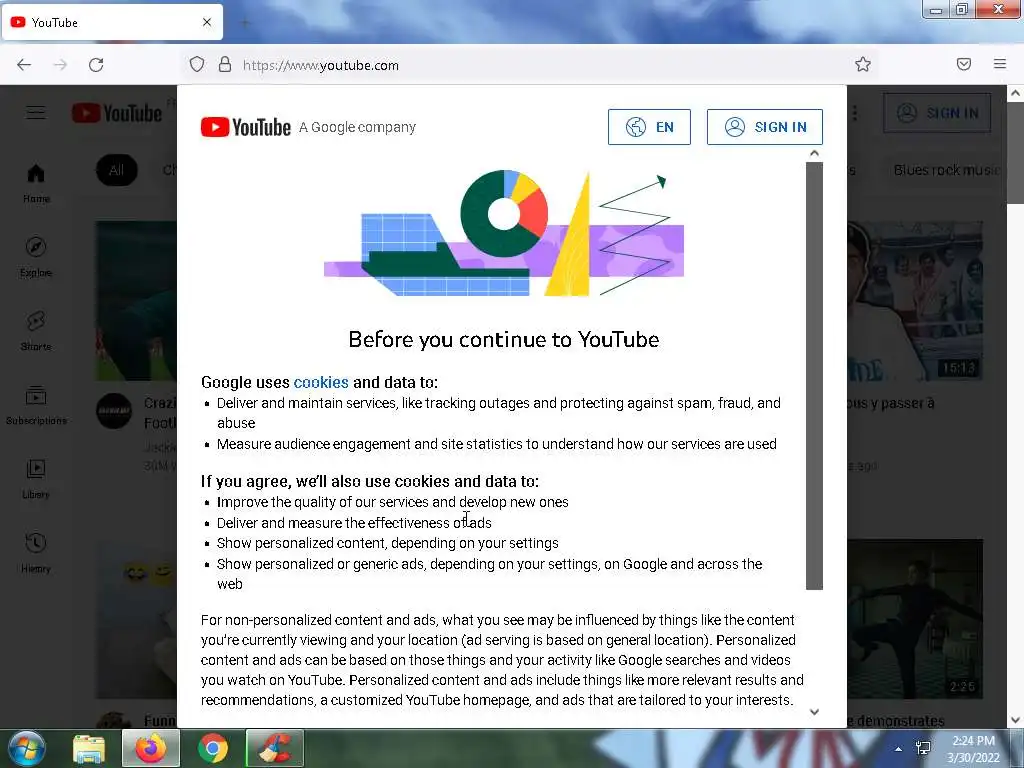Screen dimensions: 1024x768
Task: Open a new tab with plus button
Action: tap(246, 23)
